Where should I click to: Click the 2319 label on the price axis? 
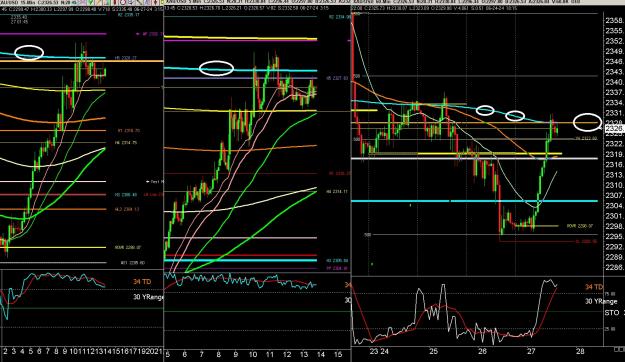(x=614, y=154)
